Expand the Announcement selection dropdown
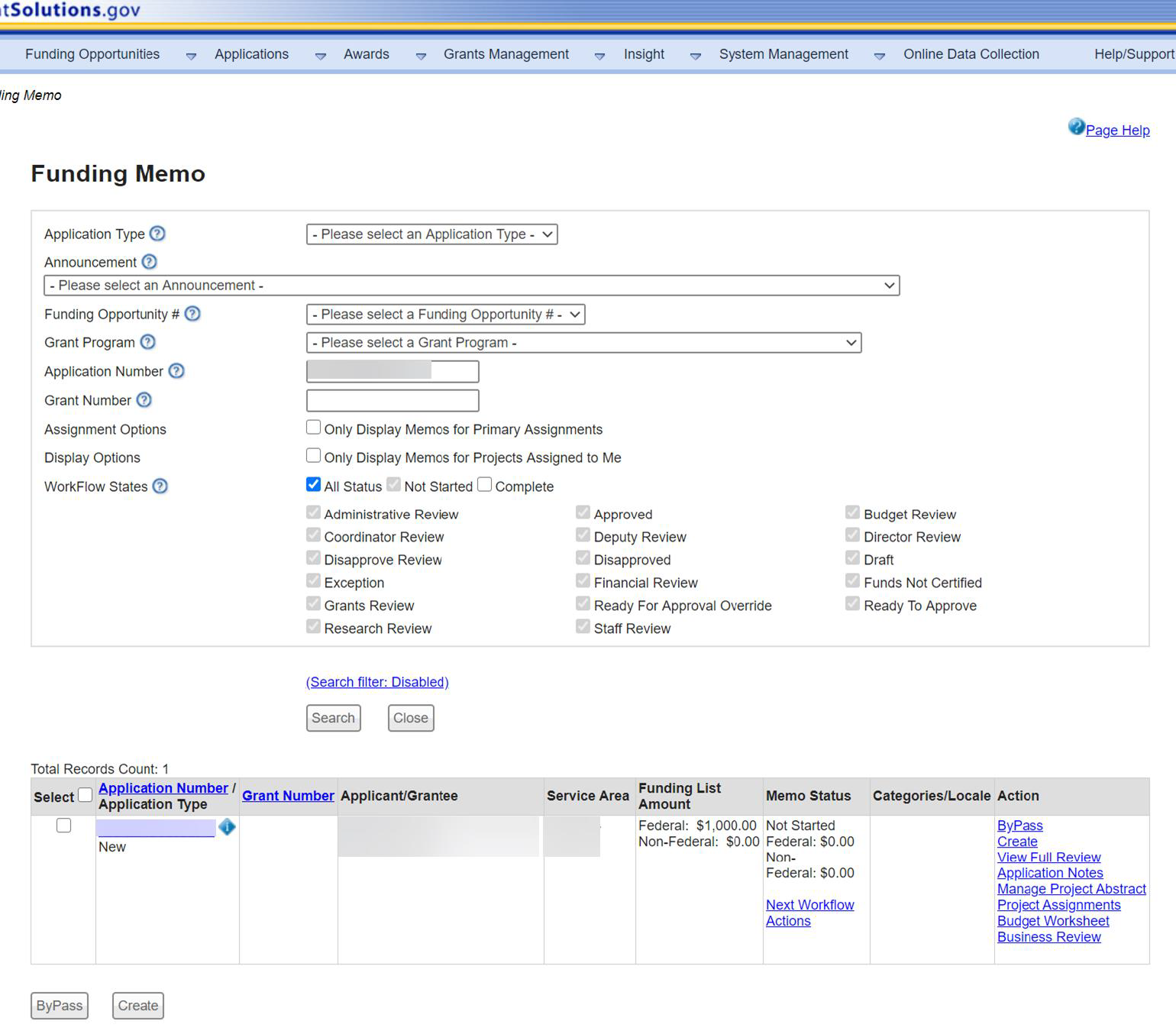 pyautogui.click(x=471, y=286)
